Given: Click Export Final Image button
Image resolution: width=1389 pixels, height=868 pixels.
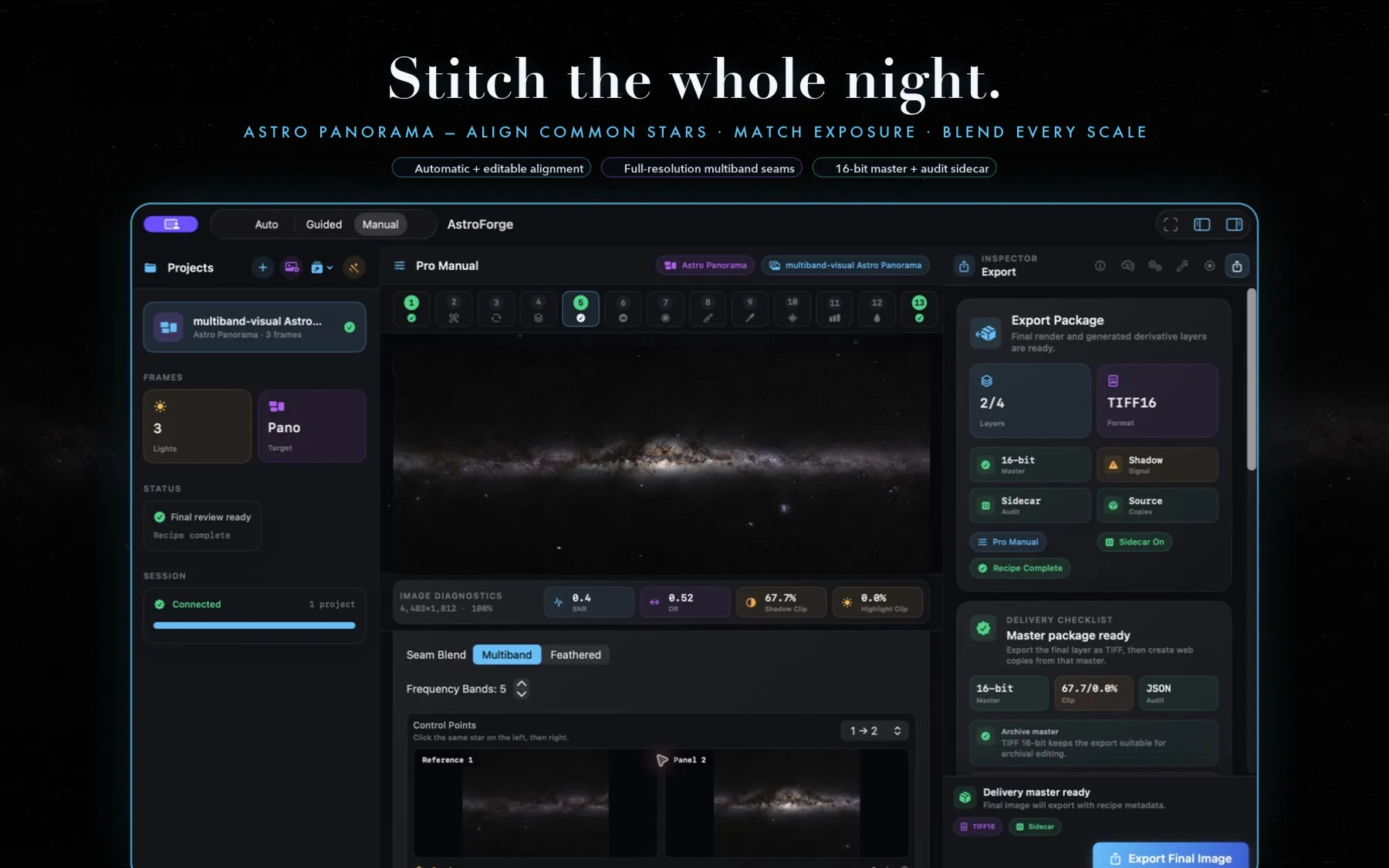Looking at the screenshot, I should tap(1171, 857).
